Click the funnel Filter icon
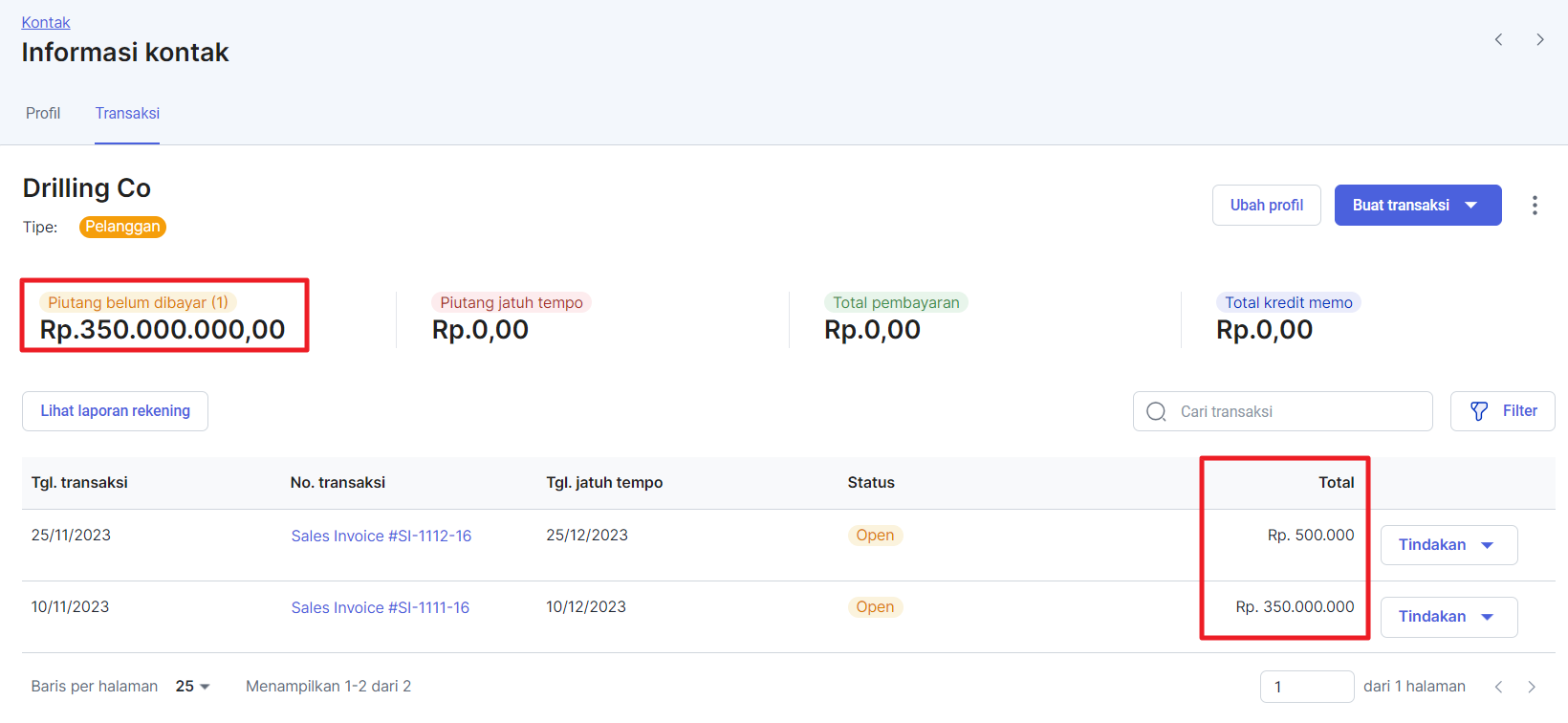Viewport: 1568px width, 723px height. [x=1479, y=411]
